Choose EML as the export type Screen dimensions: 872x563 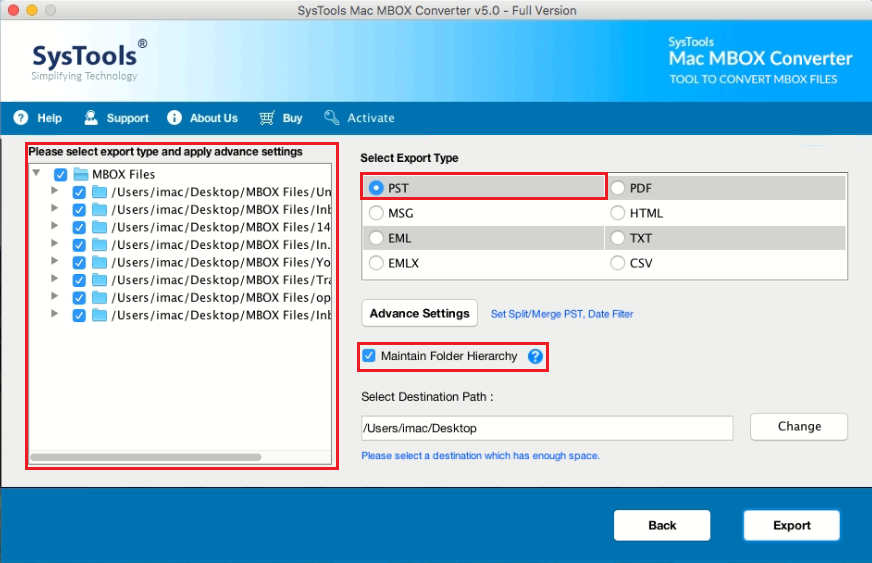(x=376, y=238)
